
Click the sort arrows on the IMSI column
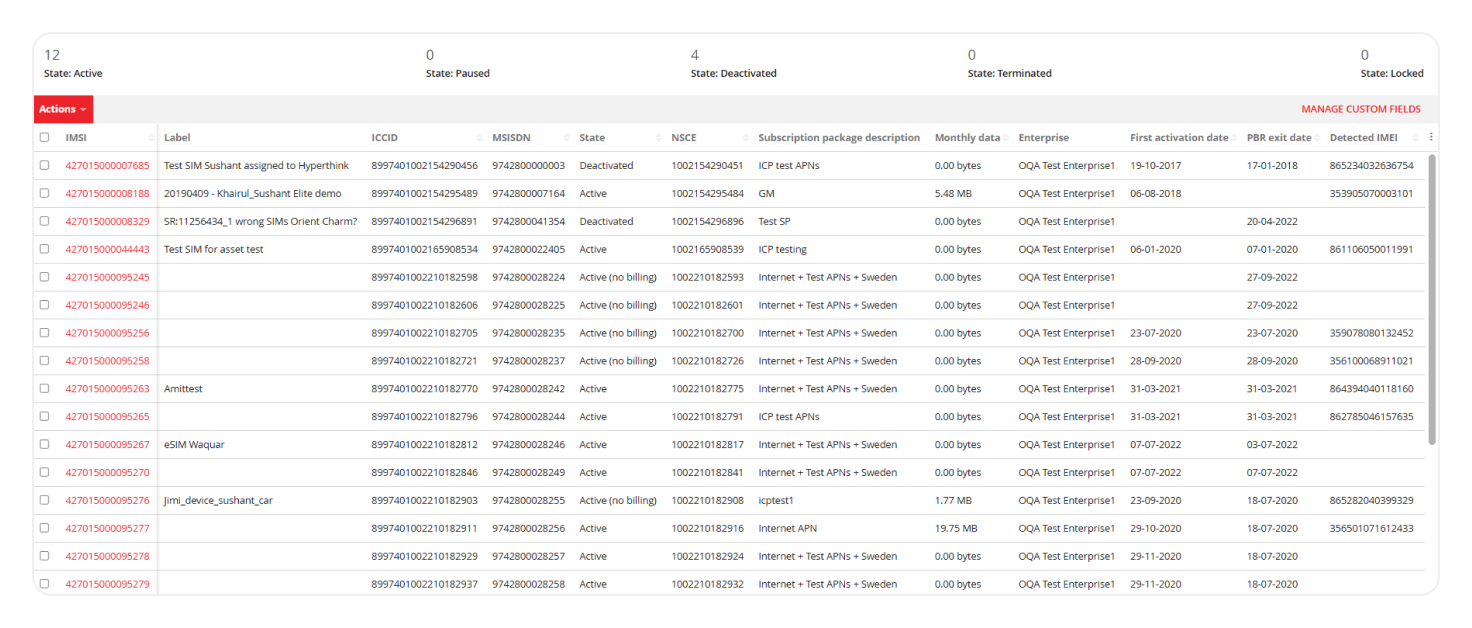pos(153,138)
